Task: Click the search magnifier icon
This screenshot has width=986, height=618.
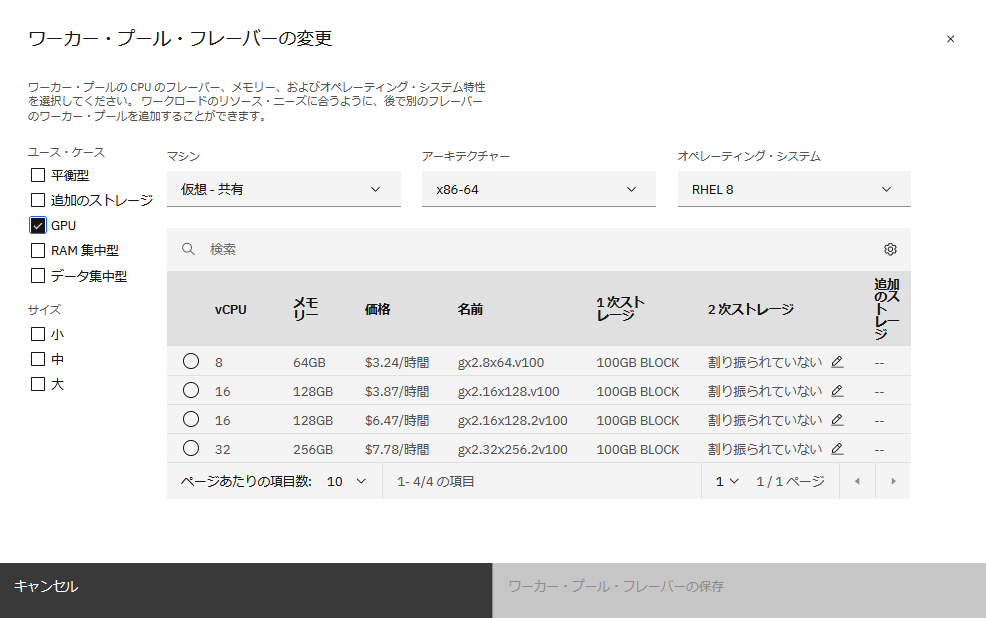Action: click(188, 249)
